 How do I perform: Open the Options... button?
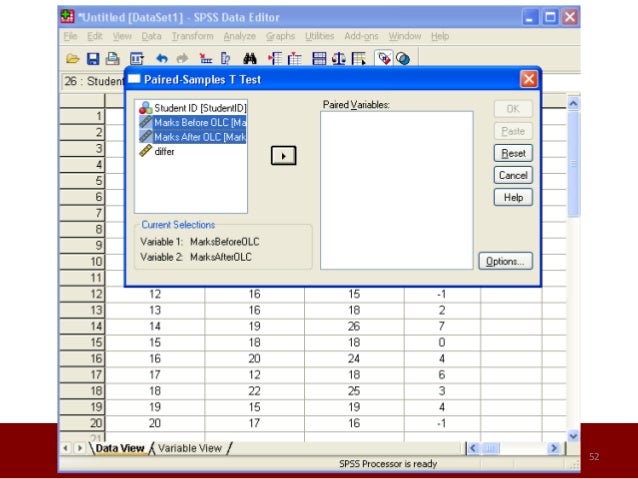click(505, 261)
